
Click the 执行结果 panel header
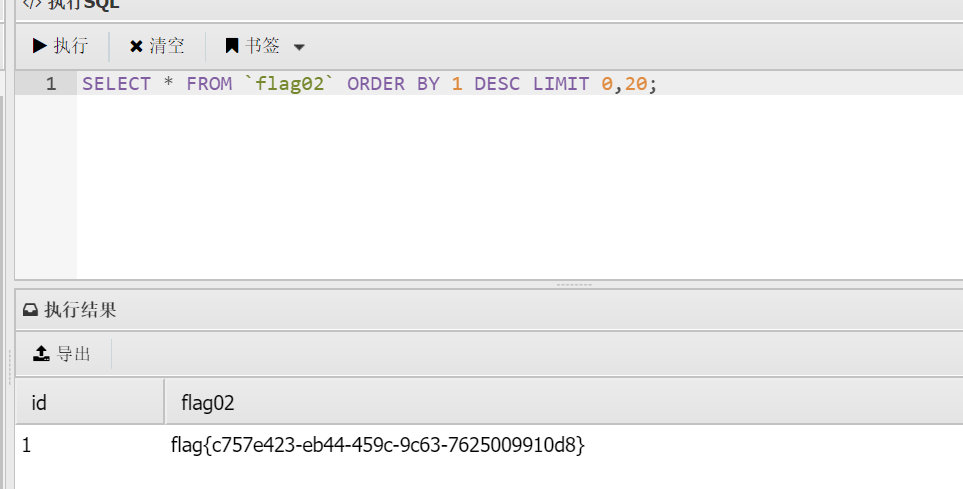point(489,310)
